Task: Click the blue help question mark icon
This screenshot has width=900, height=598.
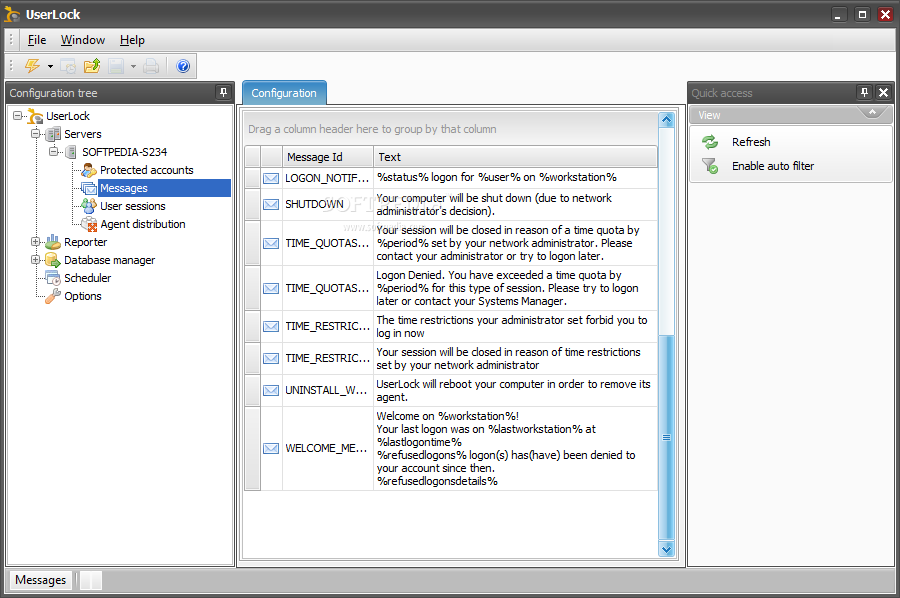Action: point(183,66)
